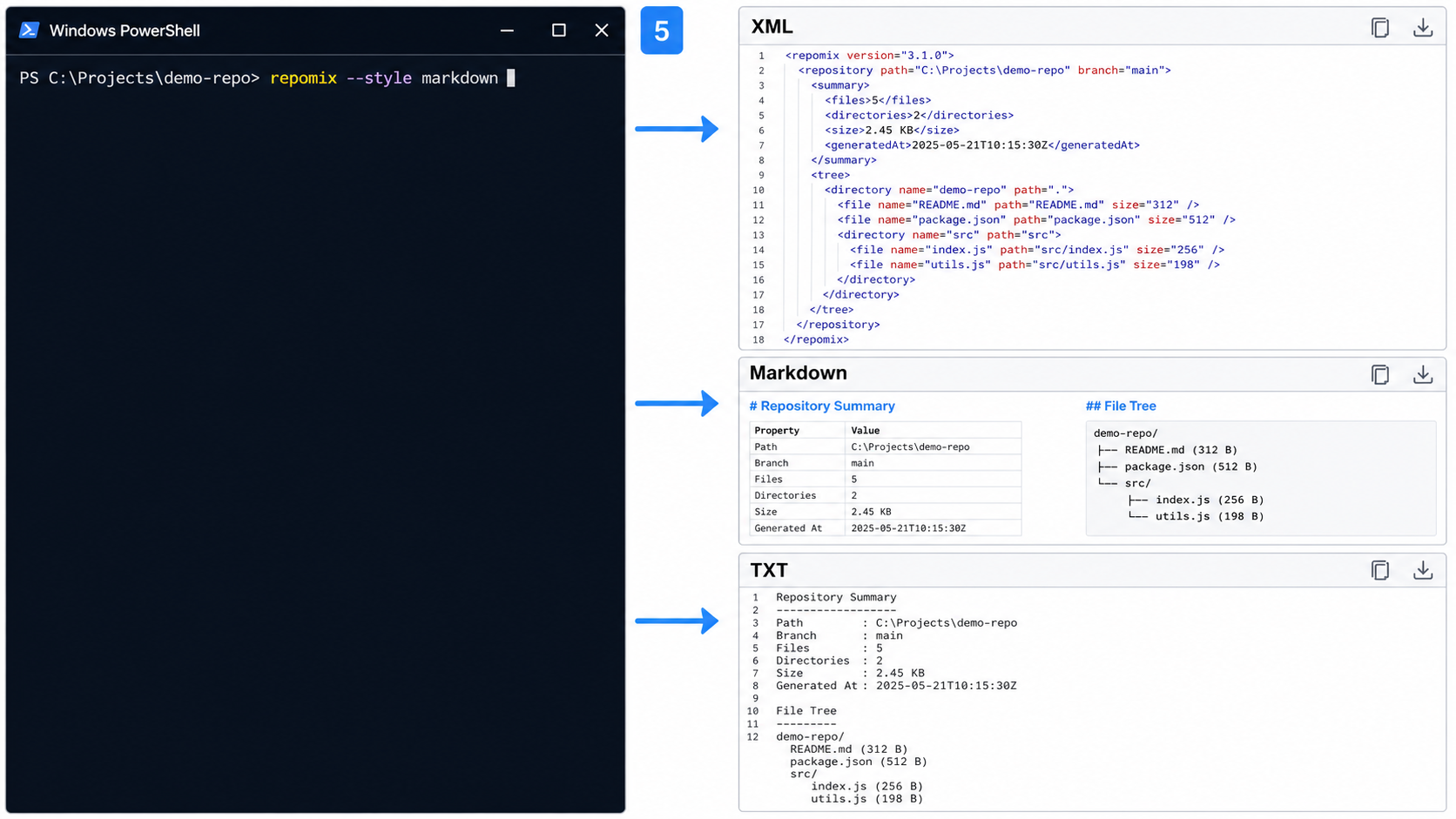Maximize the Windows PowerShell window
This screenshot has height=819, width=1456.
(559, 30)
